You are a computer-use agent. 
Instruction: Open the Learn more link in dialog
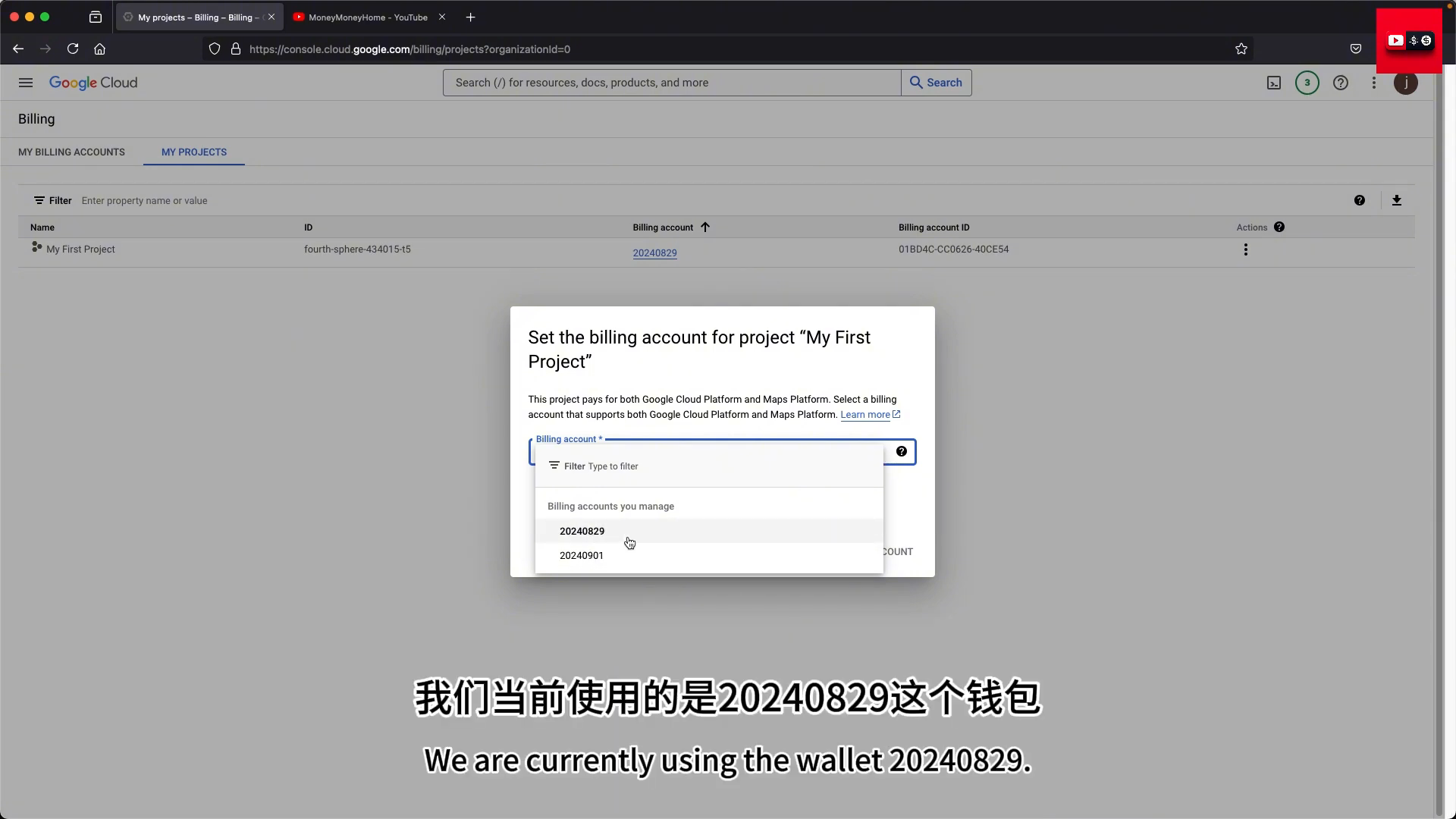tap(870, 414)
